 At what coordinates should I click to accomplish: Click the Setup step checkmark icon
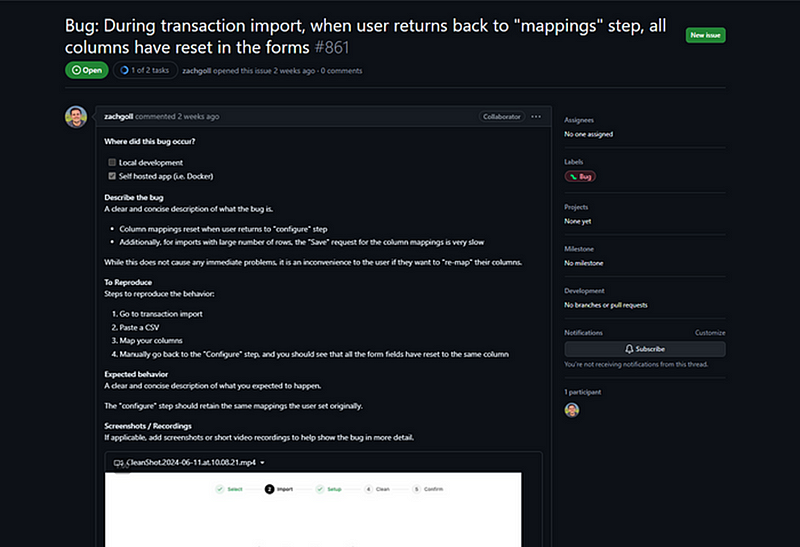pyautogui.click(x=320, y=490)
